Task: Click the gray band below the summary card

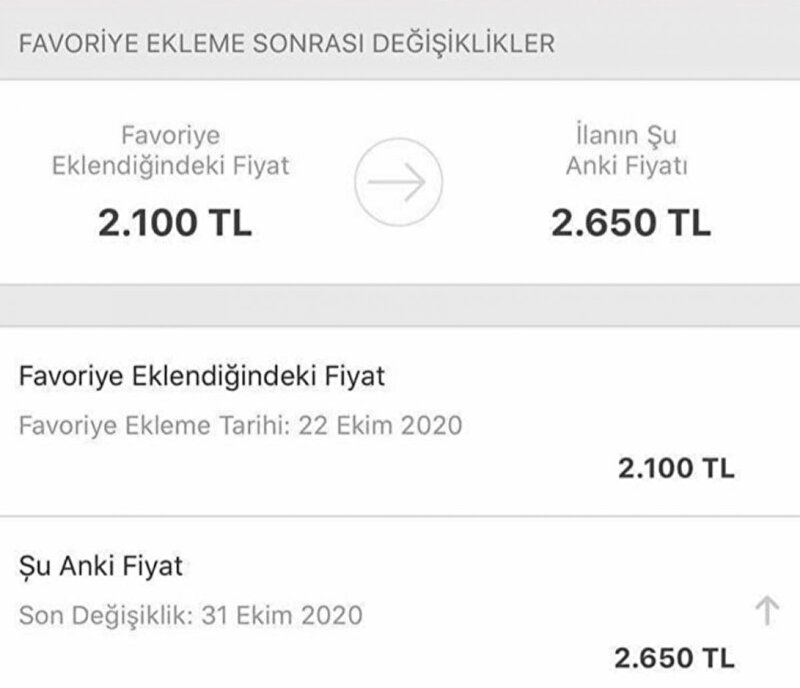Action: point(400,305)
